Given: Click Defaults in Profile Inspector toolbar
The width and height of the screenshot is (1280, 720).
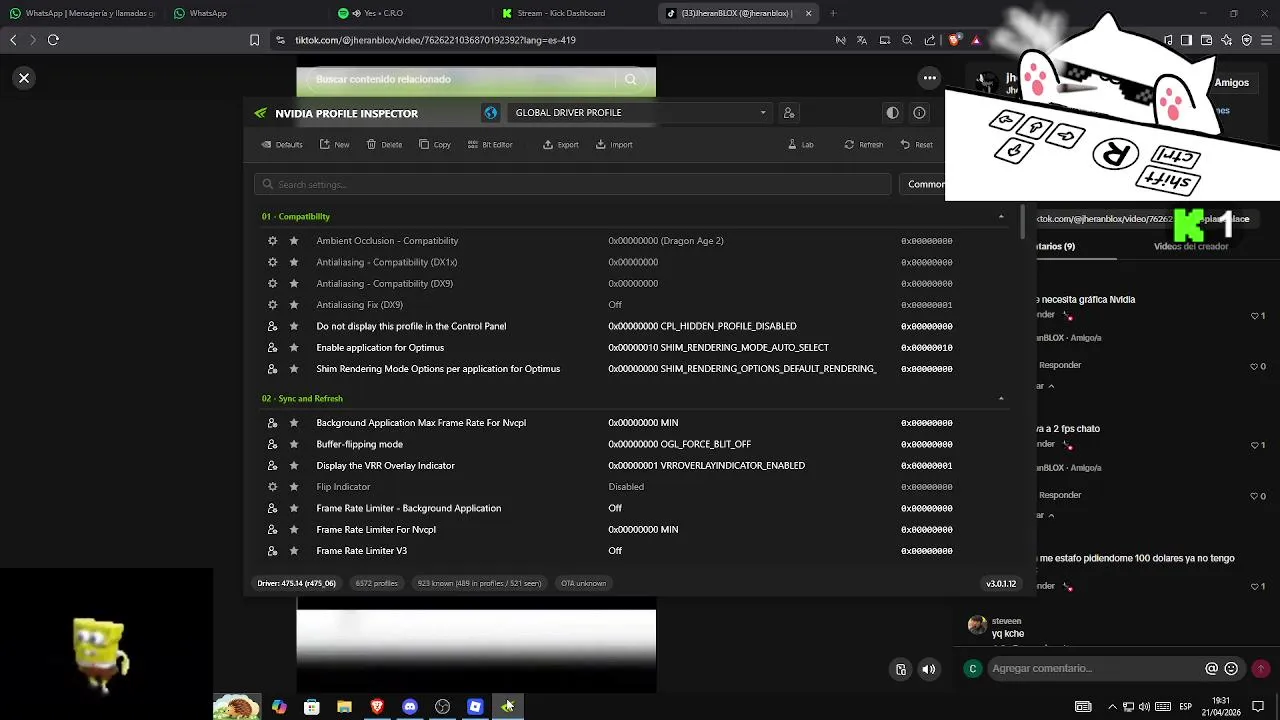Looking at the screenshot, I should 282,144.
